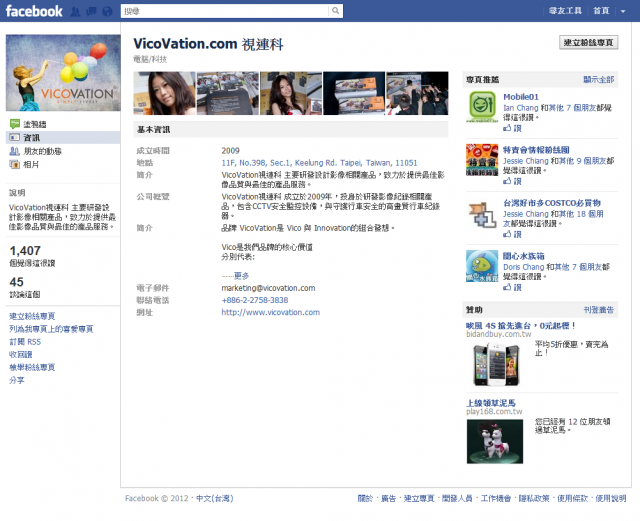Viewport: 640px width, 521px height.
Task: Click the add-to-my-page's-favorites sidebar link
Action: click(x=51, y=329)
